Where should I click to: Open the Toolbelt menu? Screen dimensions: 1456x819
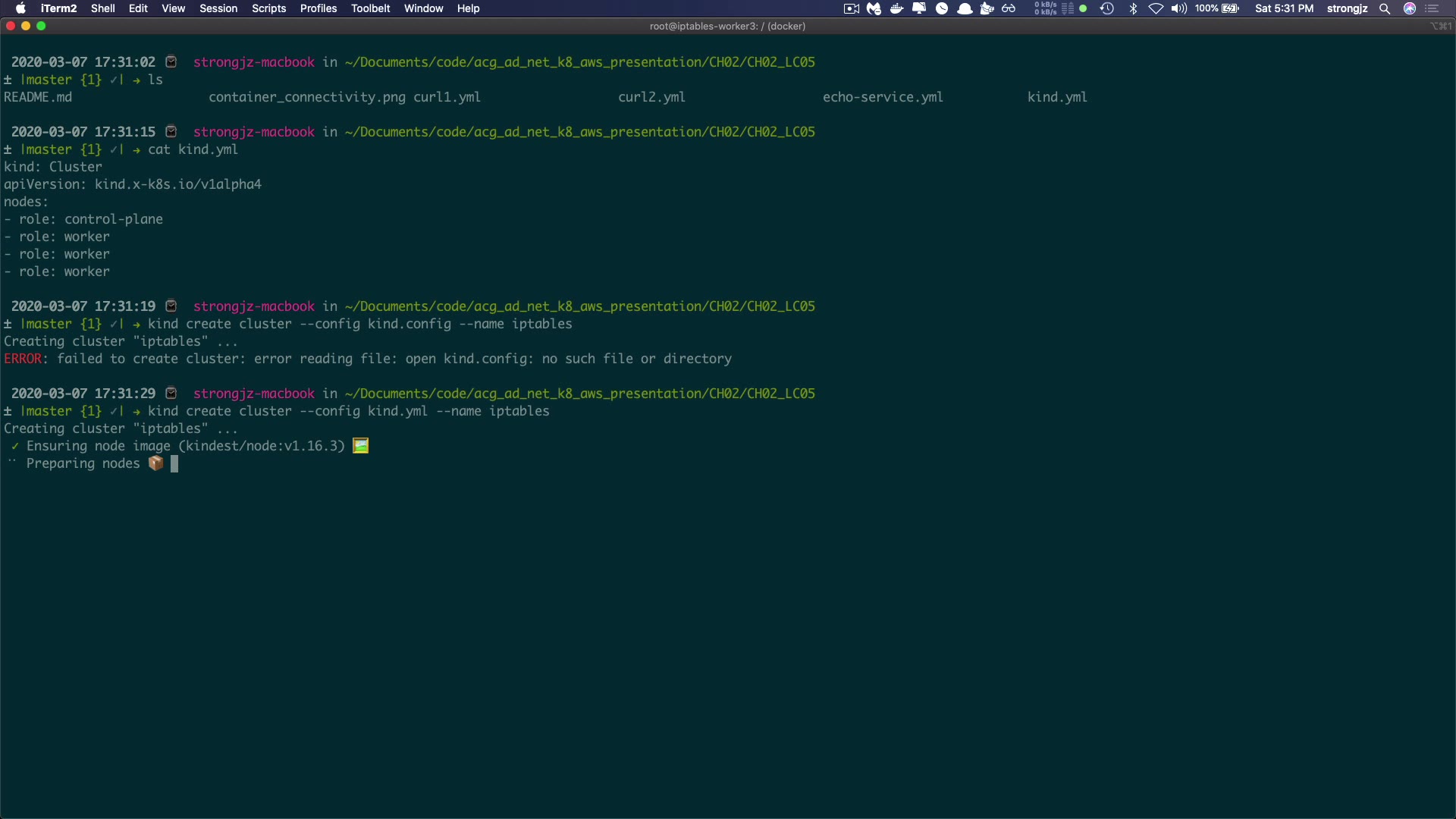[x=370, y=8]
